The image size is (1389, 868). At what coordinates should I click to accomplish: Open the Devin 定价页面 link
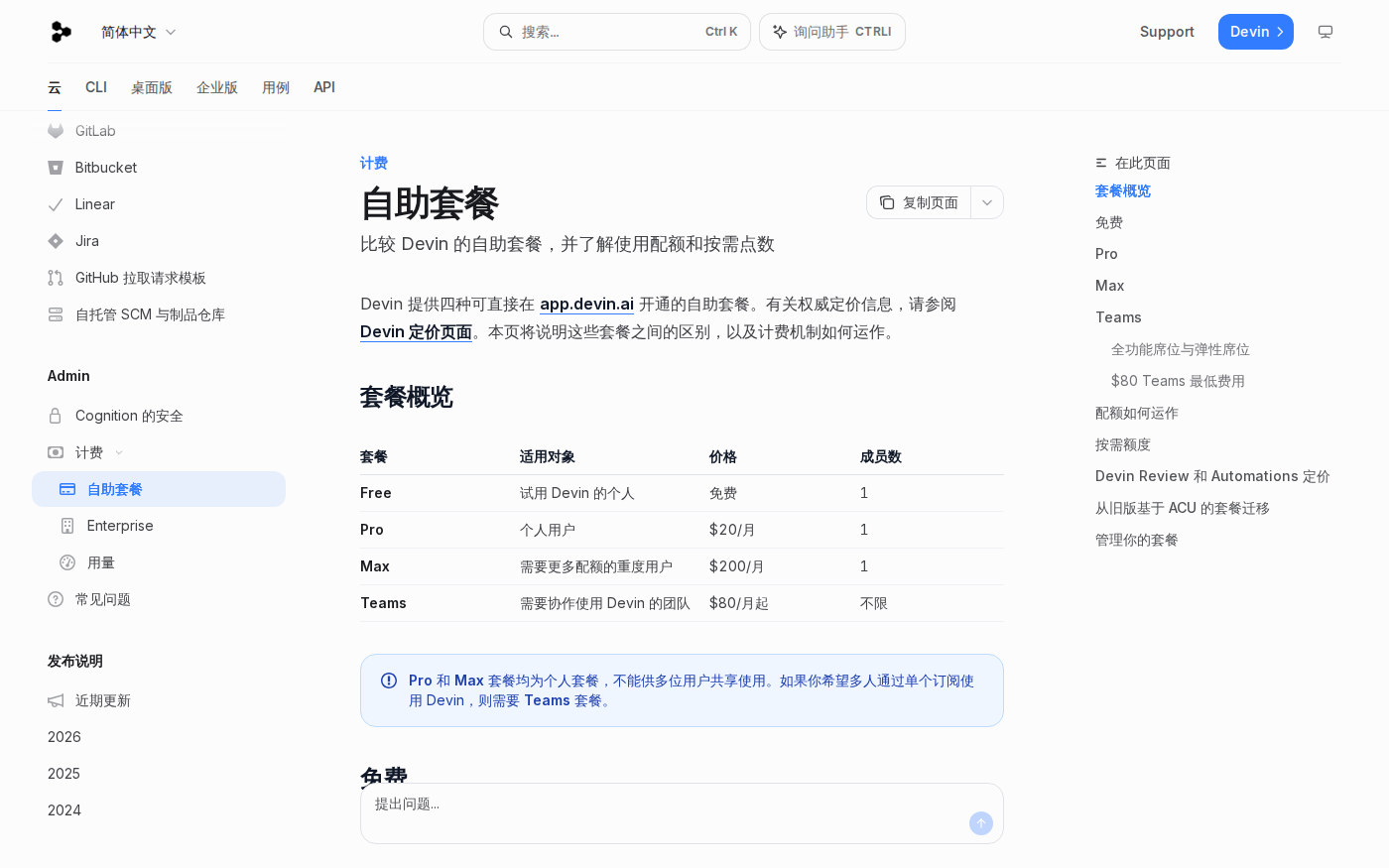[x=416, y=331]
